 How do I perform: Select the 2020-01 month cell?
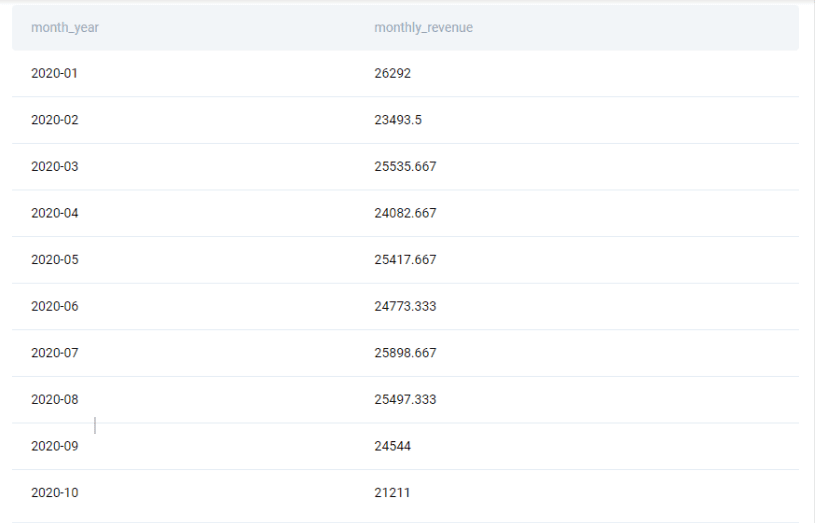tap(54, 74)
